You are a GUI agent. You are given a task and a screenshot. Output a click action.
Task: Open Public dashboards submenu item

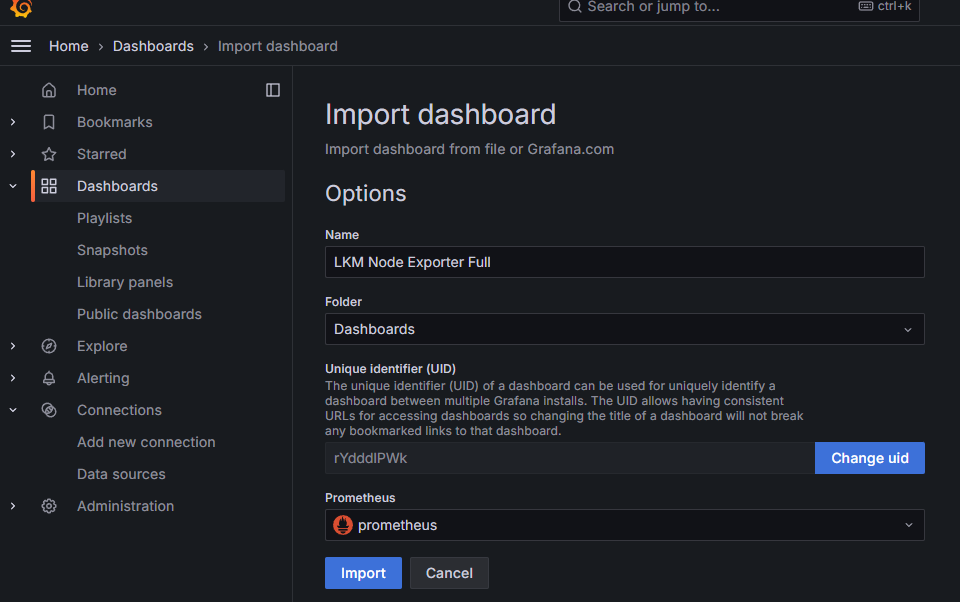(x=139, y=314)
